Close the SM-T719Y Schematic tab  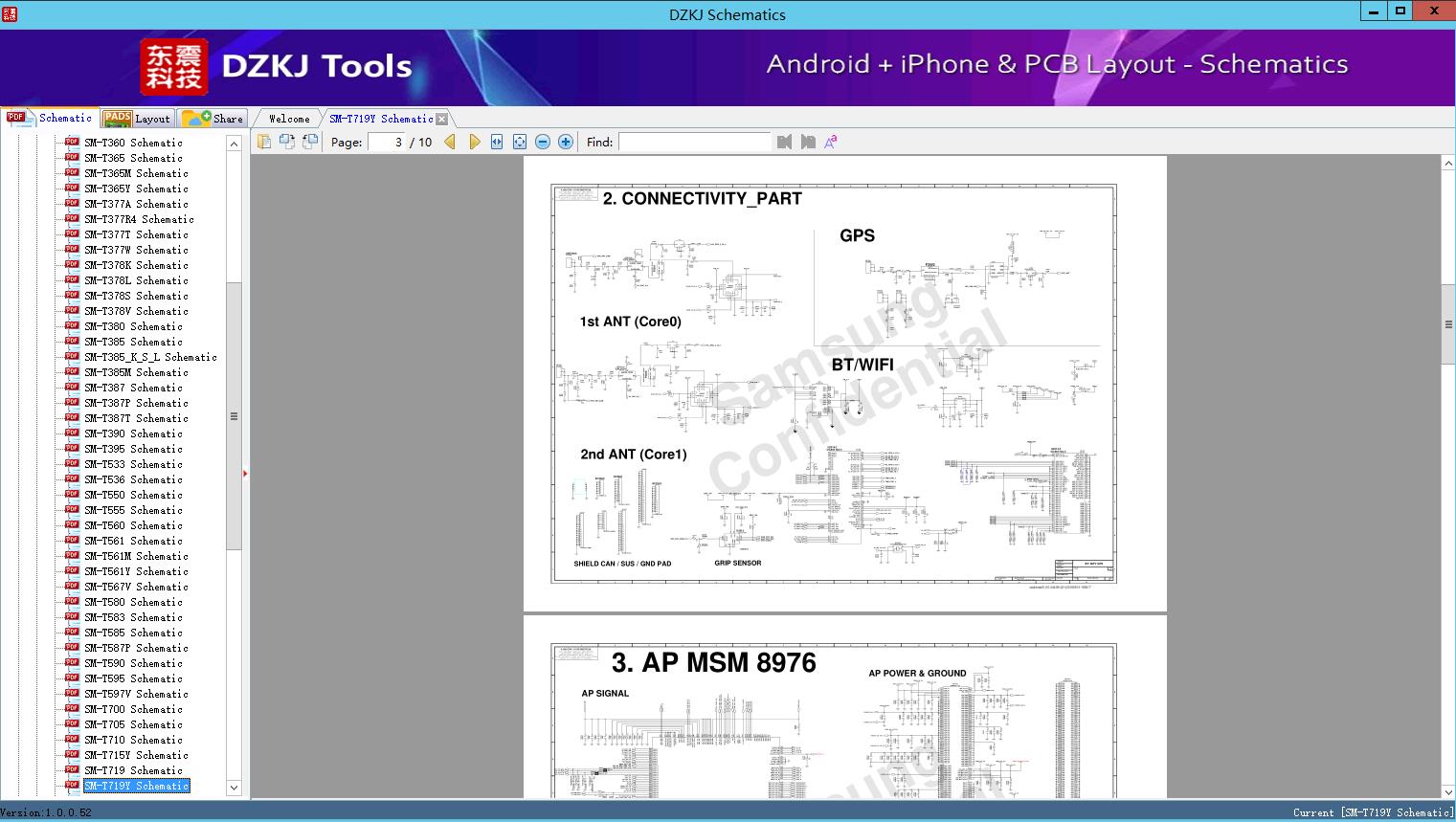point(441,120)
